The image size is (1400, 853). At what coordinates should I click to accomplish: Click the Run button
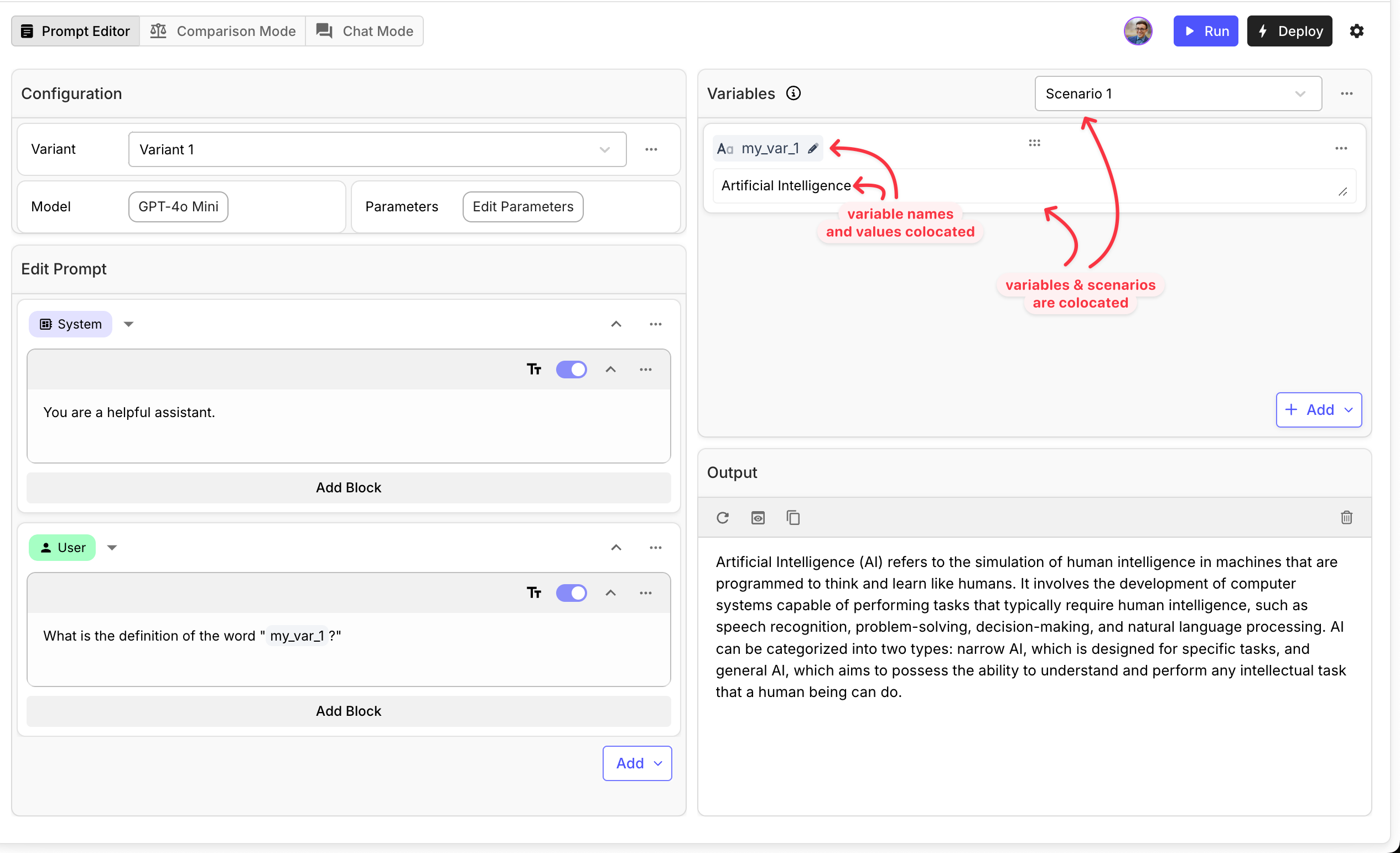(1205, 31)
